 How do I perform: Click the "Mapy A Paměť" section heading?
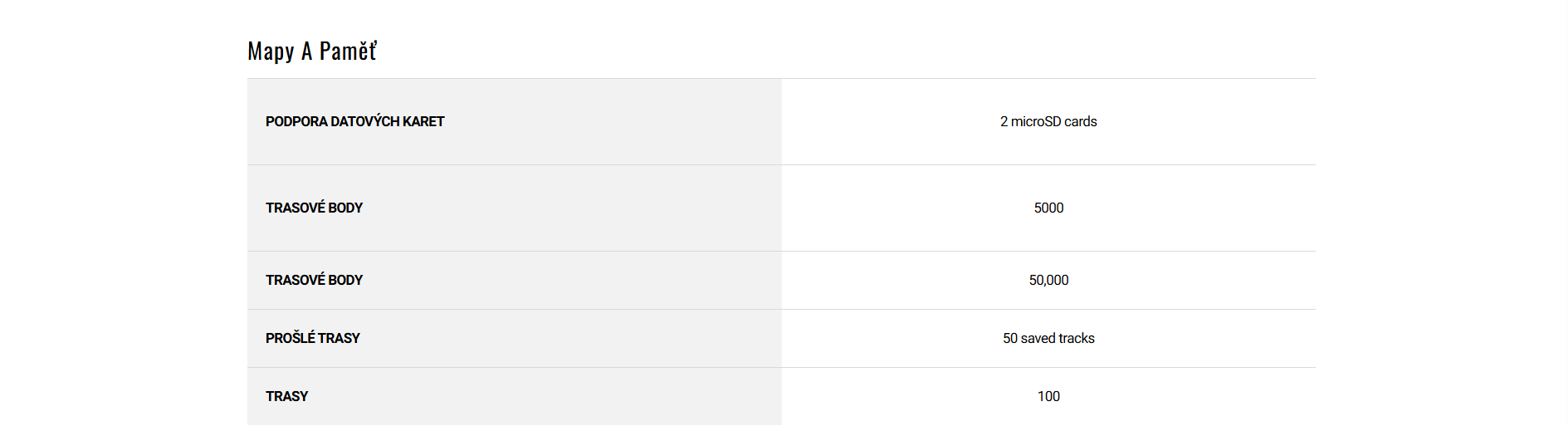tap(312, 51)
